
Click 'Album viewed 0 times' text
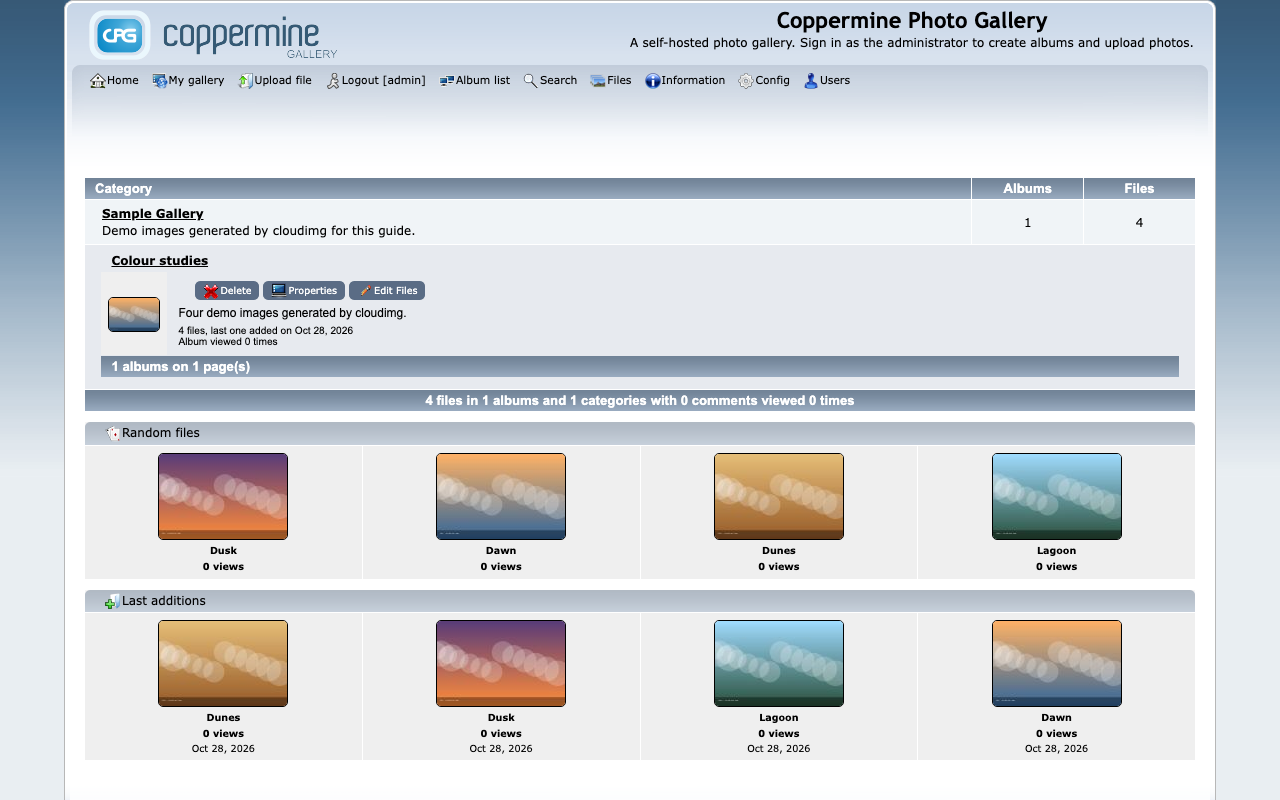[x=228, y=342]
